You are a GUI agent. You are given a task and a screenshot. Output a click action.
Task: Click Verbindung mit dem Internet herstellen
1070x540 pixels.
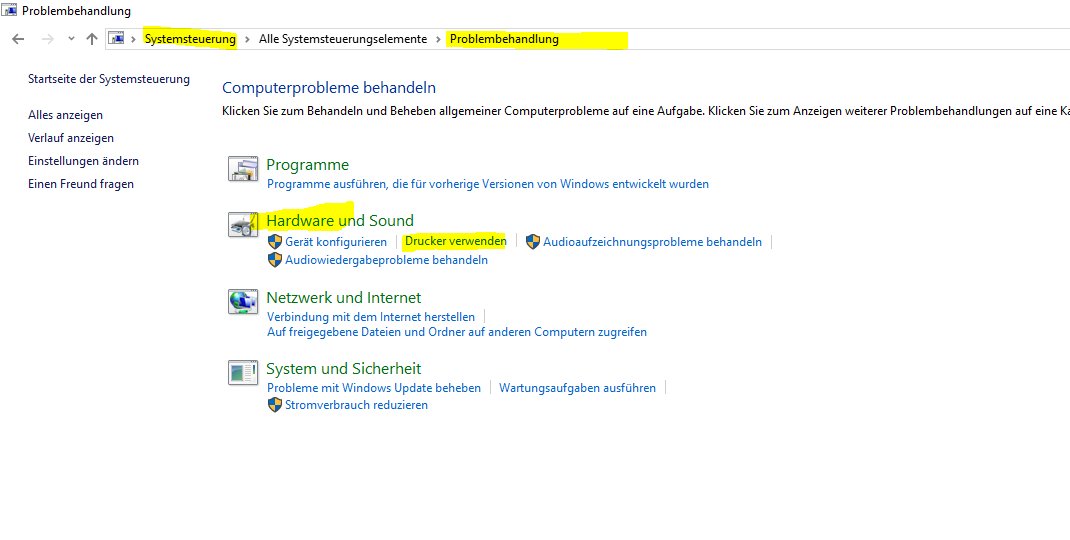(x=371, y=317)
